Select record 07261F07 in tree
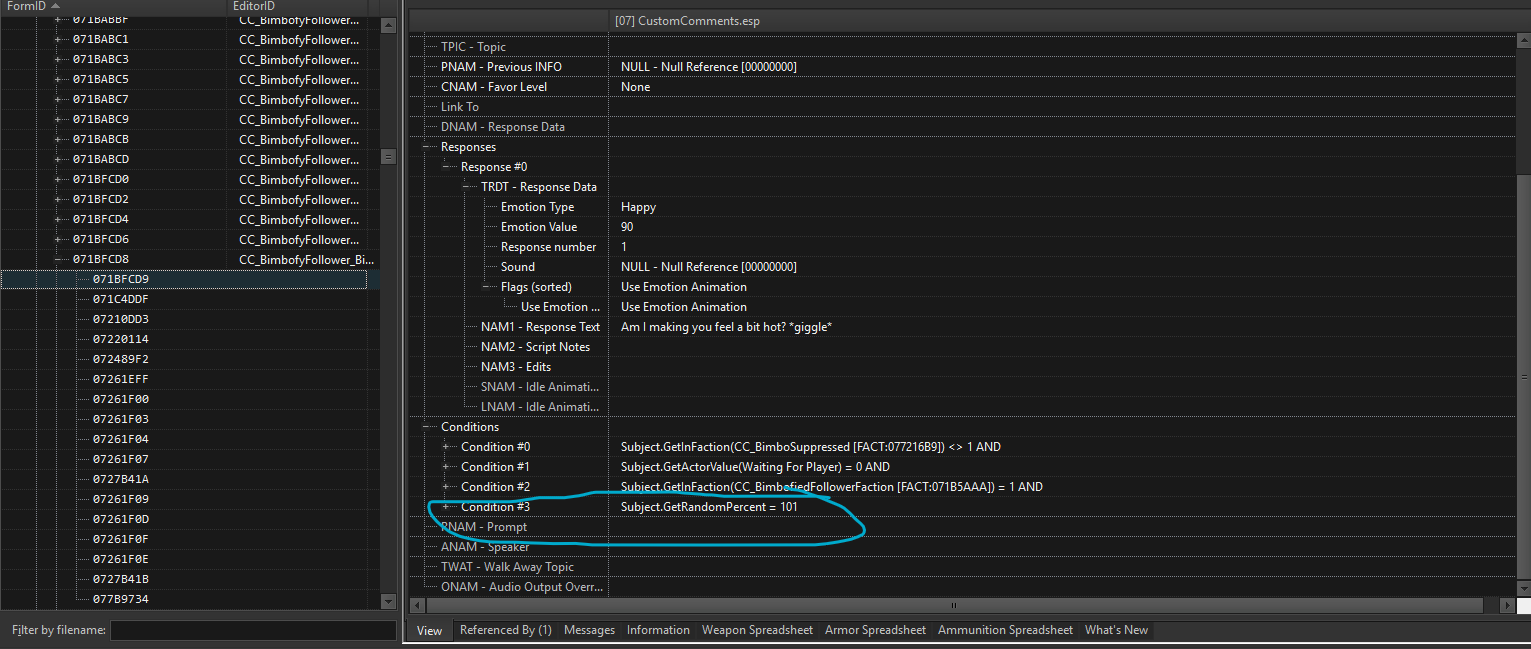Image resolution: width=1531 pixels, height=649 pixels. pos(121,459)
